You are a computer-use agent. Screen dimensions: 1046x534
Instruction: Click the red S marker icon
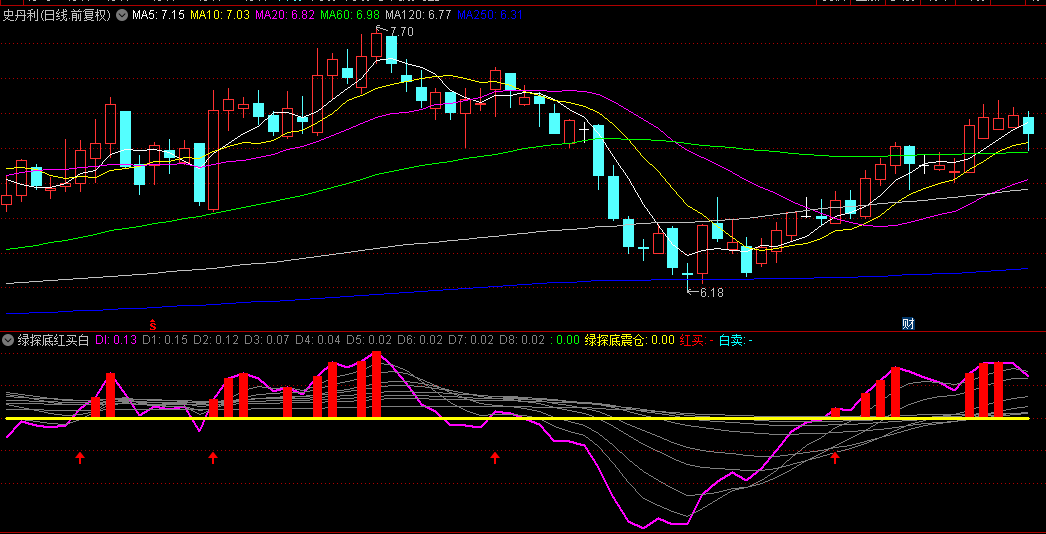coord(152,324)
